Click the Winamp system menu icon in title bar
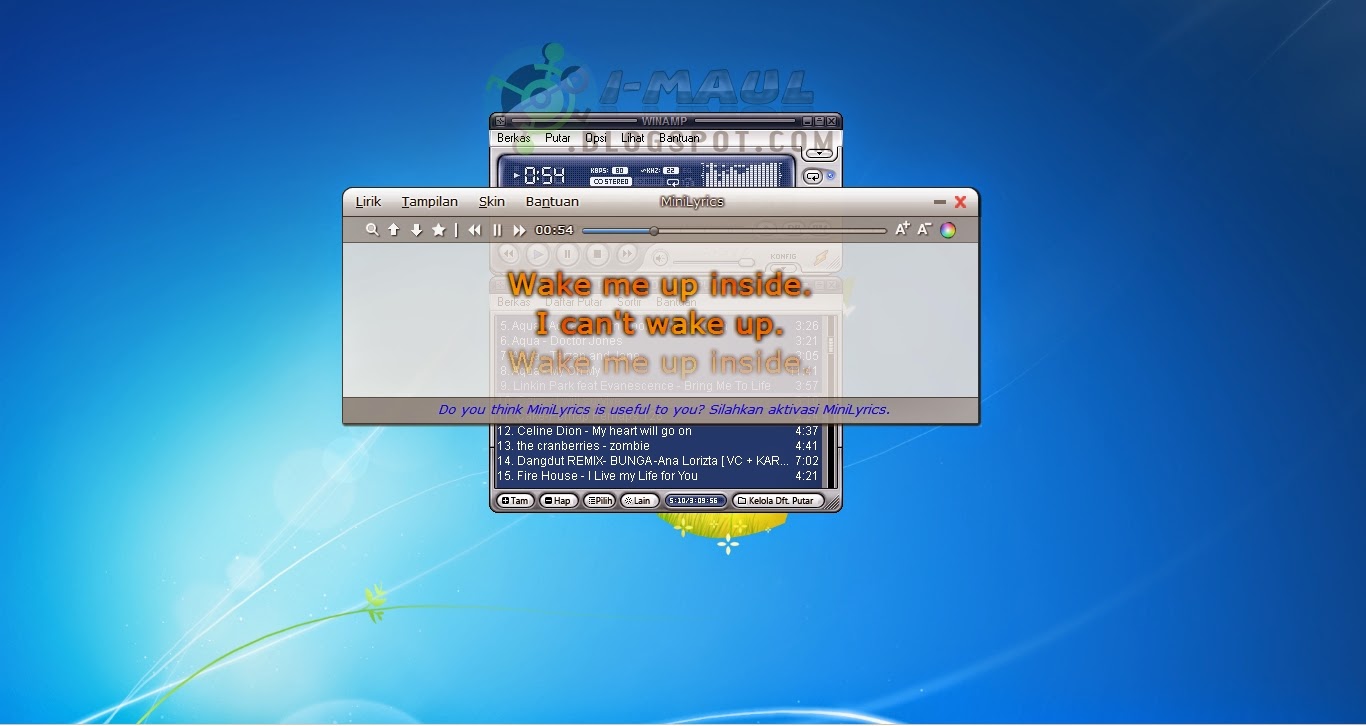Image resolution: width=1366 pixels, height=726 pixels. (x=500, y=121)
